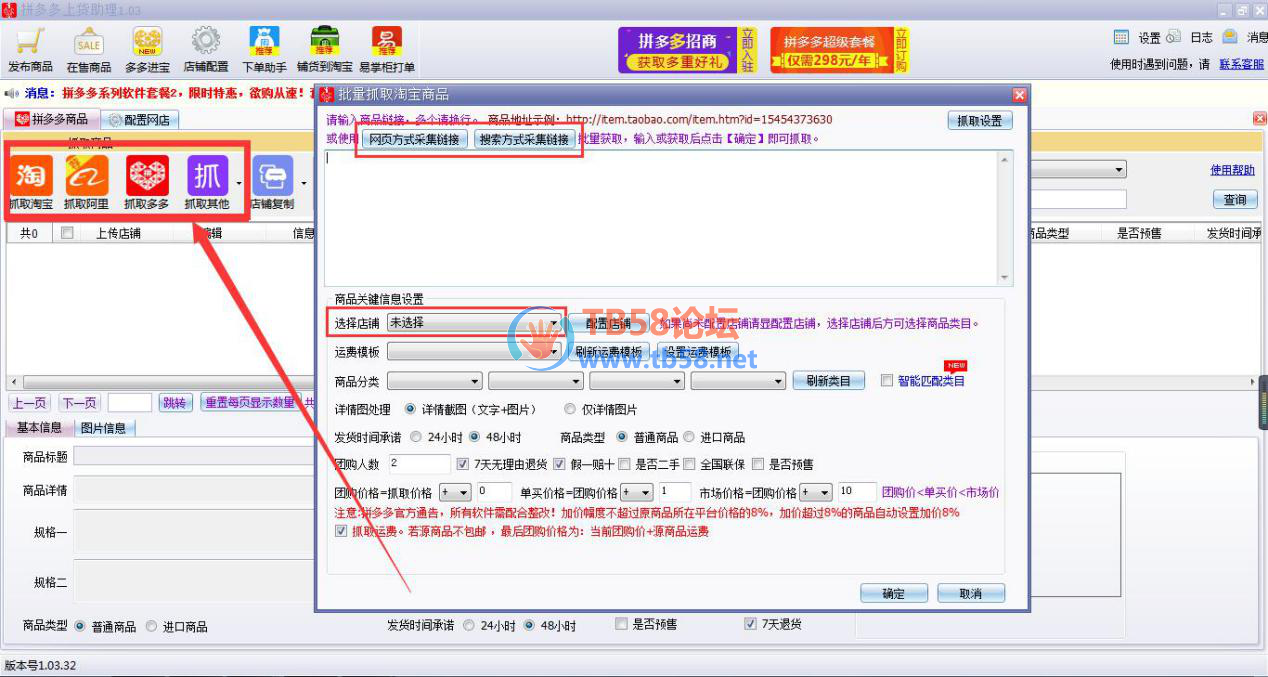Open 店铺配置 gear icon
The image size is (1268, 677).
click(206, 49)
